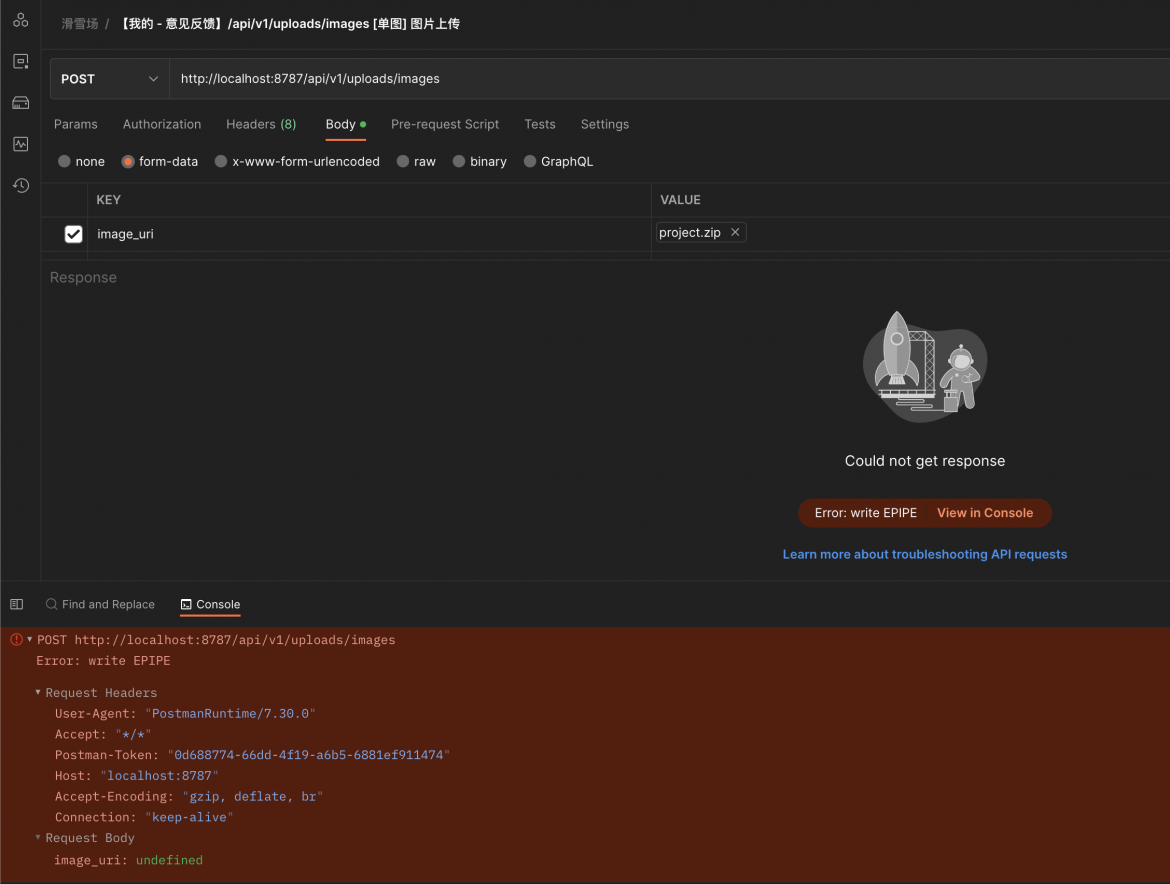This screenshot has height=884, width=1170.
Task: Choose the x-www-form-urlencoded radio option
Action: [221, 161]
